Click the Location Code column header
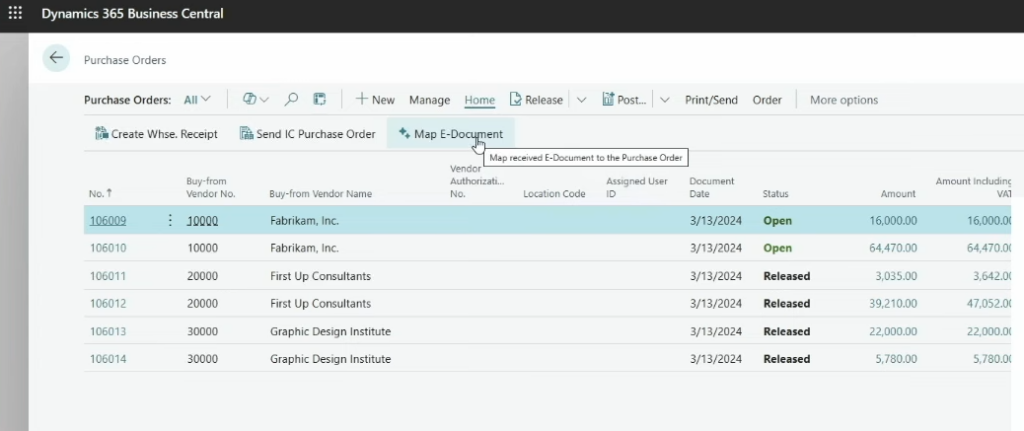Image resolution: width=1024 pixels, height=431 pixels. coord(554,193)
